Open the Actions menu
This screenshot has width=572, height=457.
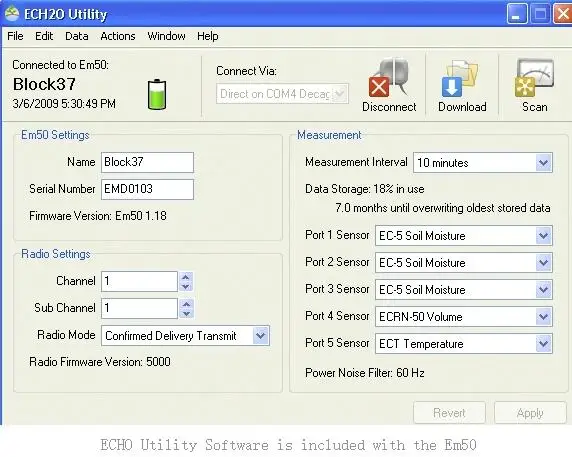pyautogui.click(x=118, y=36)
